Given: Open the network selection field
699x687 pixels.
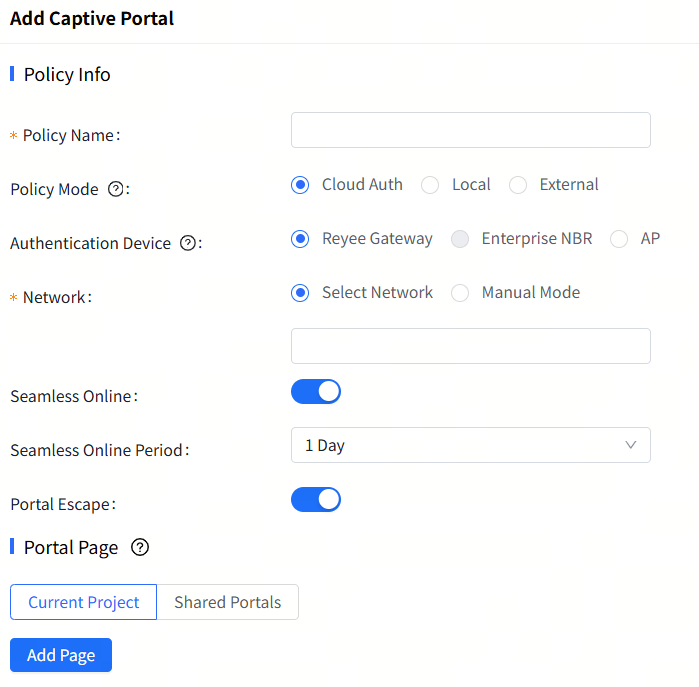Looking at the screenshot, I should [470, 346].
